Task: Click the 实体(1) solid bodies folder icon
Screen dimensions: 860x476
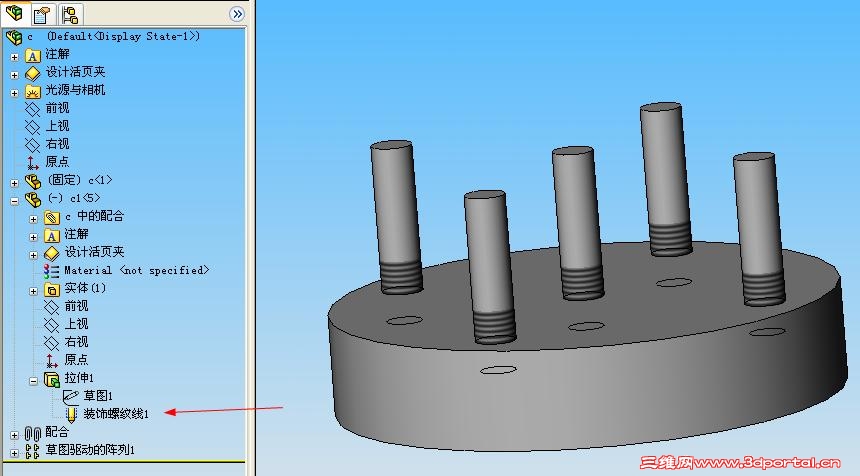Action: tap(52, 290)
